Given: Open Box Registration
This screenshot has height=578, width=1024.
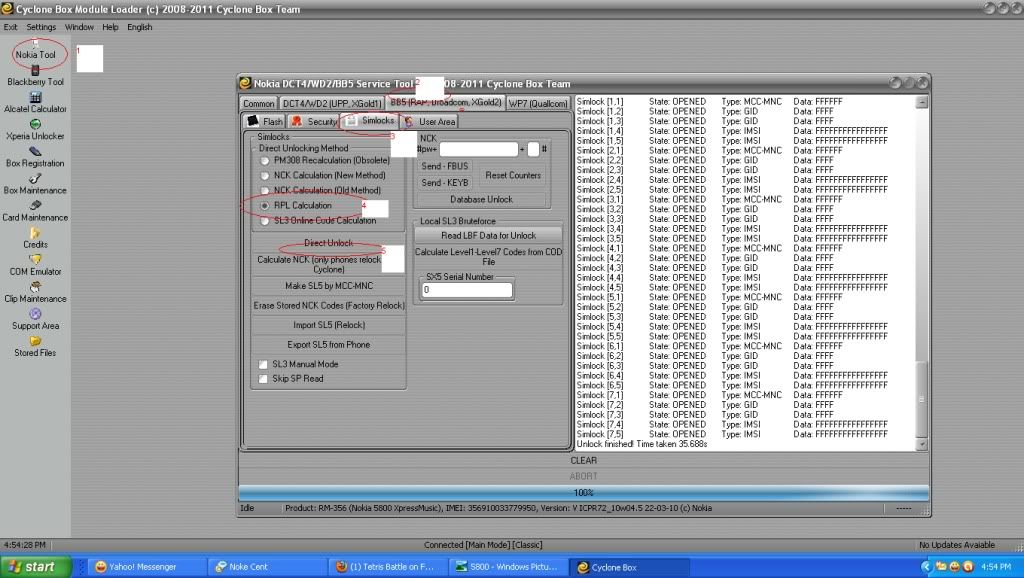Looking at the screenshot, I should 35,156.
